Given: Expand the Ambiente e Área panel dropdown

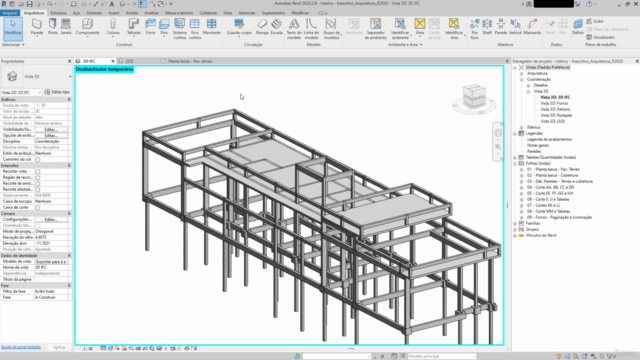Looking at the screenshot, I should coord(405,44).
